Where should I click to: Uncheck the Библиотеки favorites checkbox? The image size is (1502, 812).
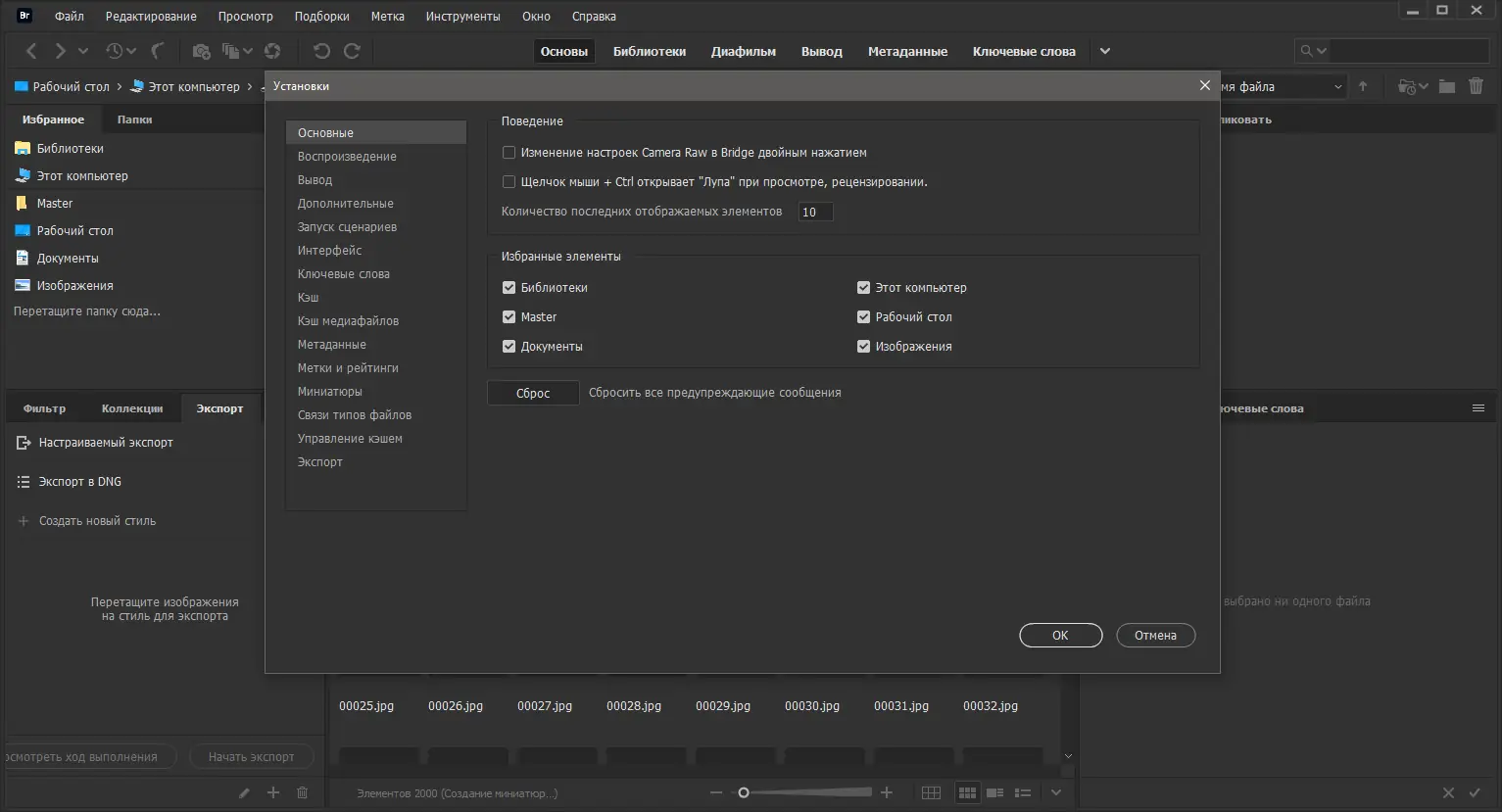pyautogui.click(x=509, y=288)
